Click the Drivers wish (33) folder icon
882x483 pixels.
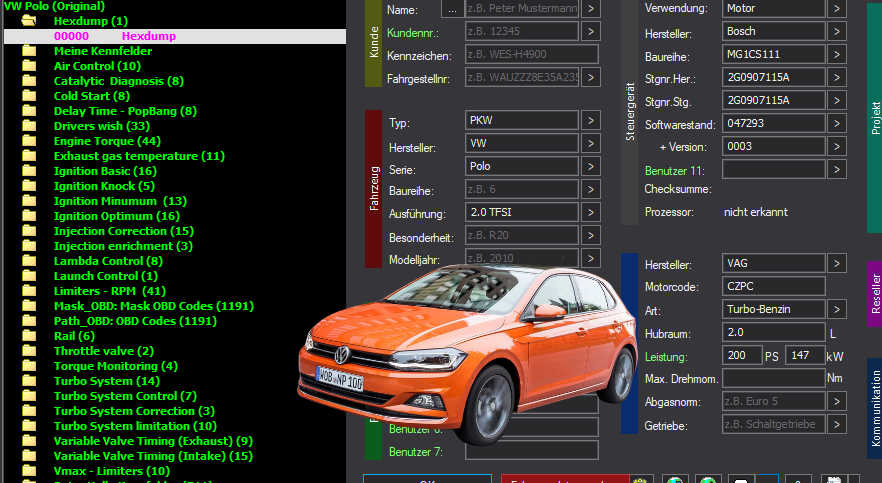[29, 126]
